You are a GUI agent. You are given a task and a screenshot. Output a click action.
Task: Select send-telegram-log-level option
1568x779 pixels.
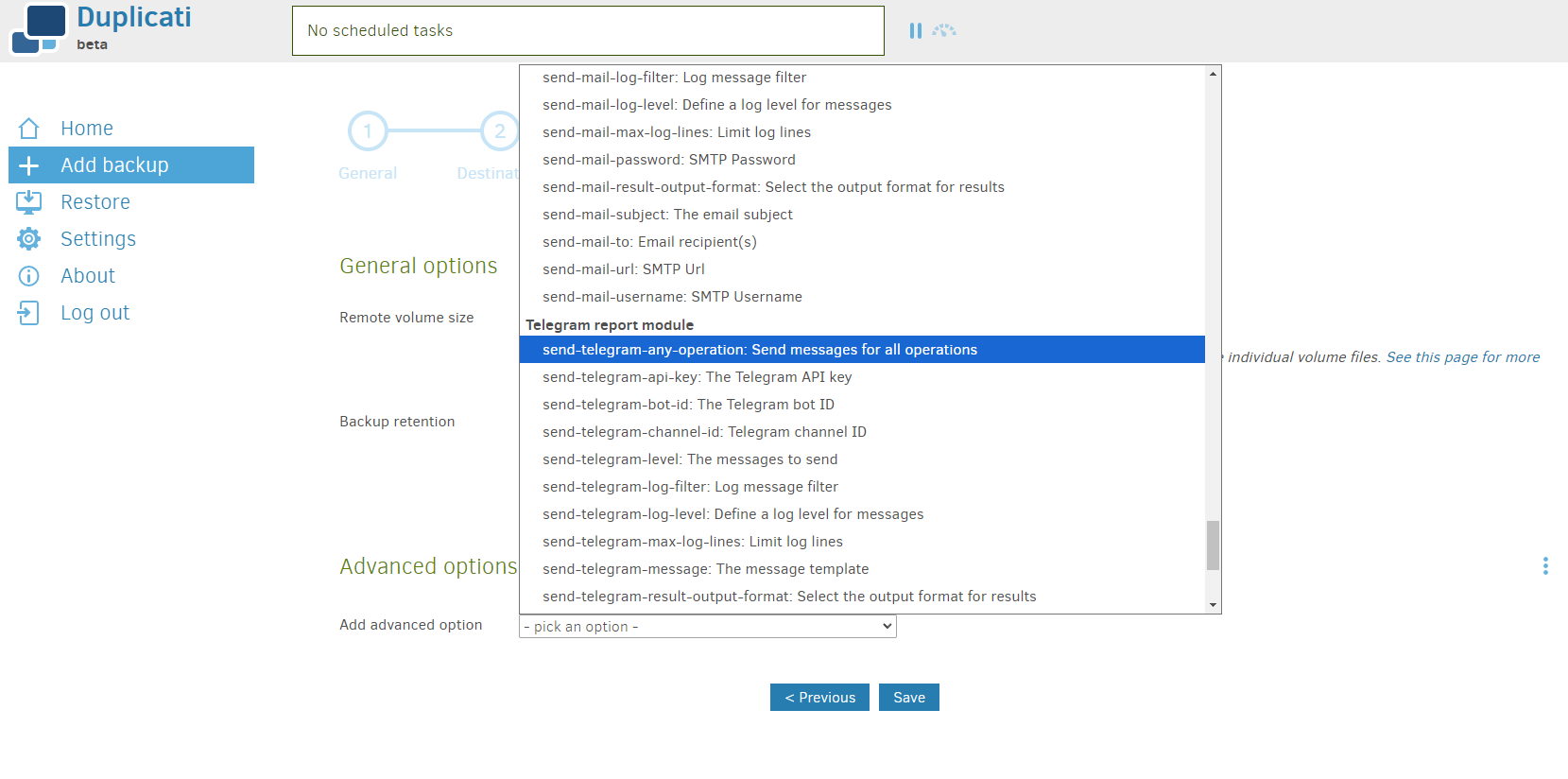[x=862, y=514]
